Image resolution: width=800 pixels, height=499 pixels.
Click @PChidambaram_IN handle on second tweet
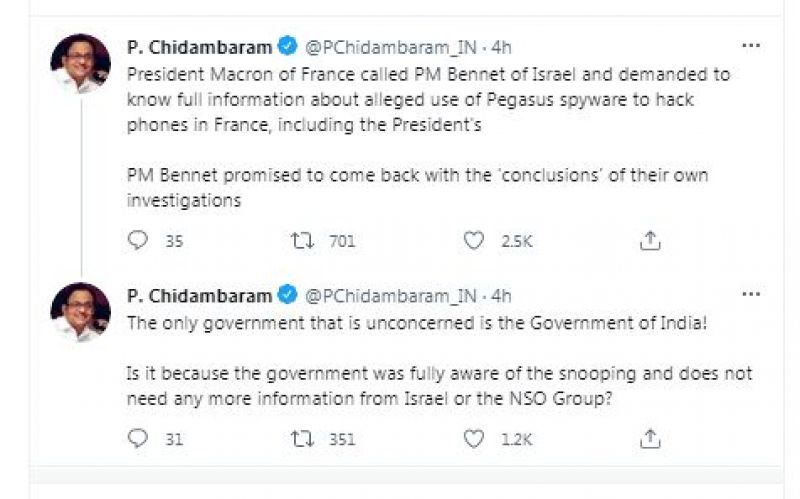(390, 295)
